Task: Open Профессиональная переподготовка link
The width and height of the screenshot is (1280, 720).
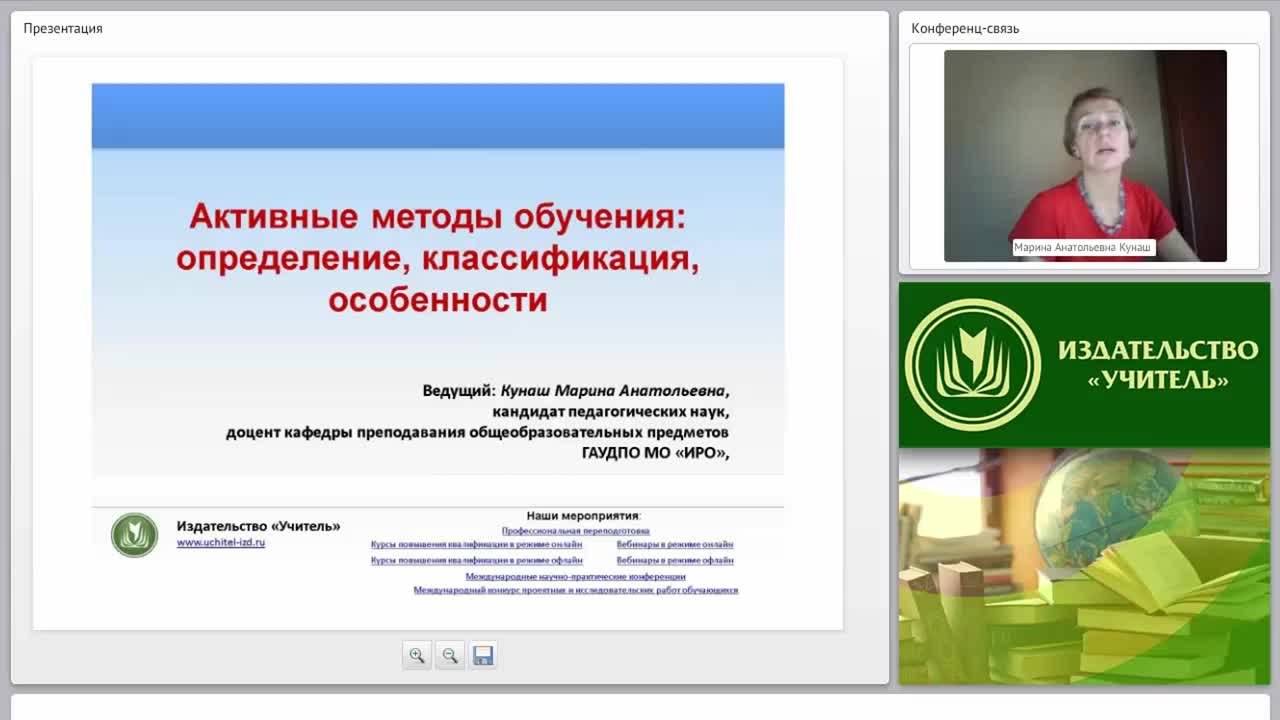Action: [x=575, y=531]
